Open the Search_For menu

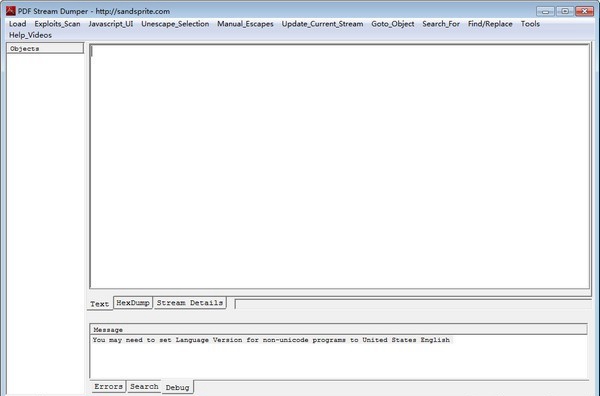(x=441, y=24)
